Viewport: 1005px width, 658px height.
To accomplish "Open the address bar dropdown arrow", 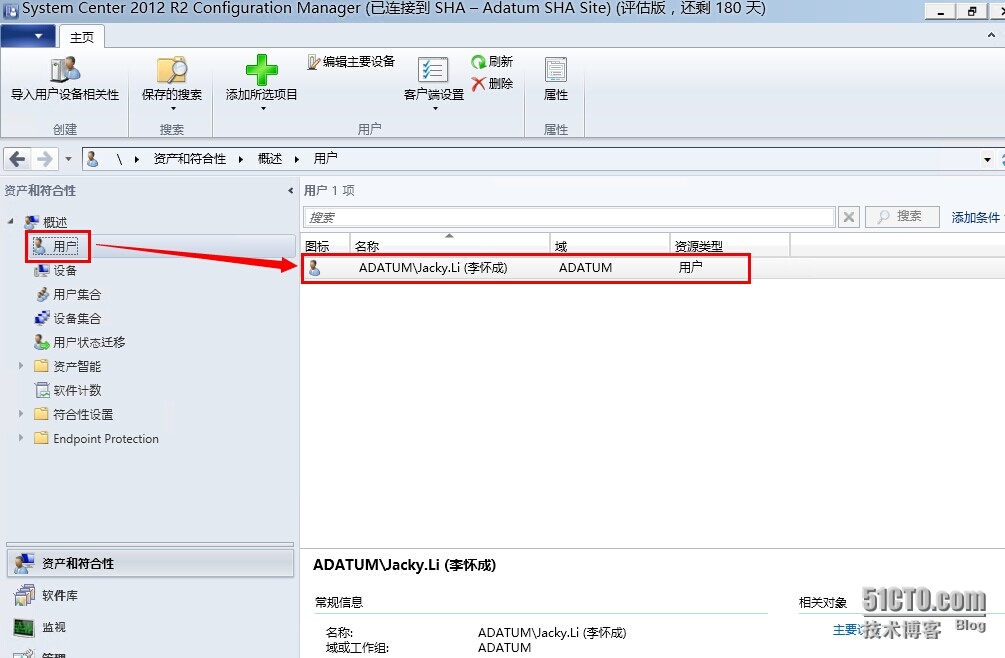I will (x=986, y=159).
